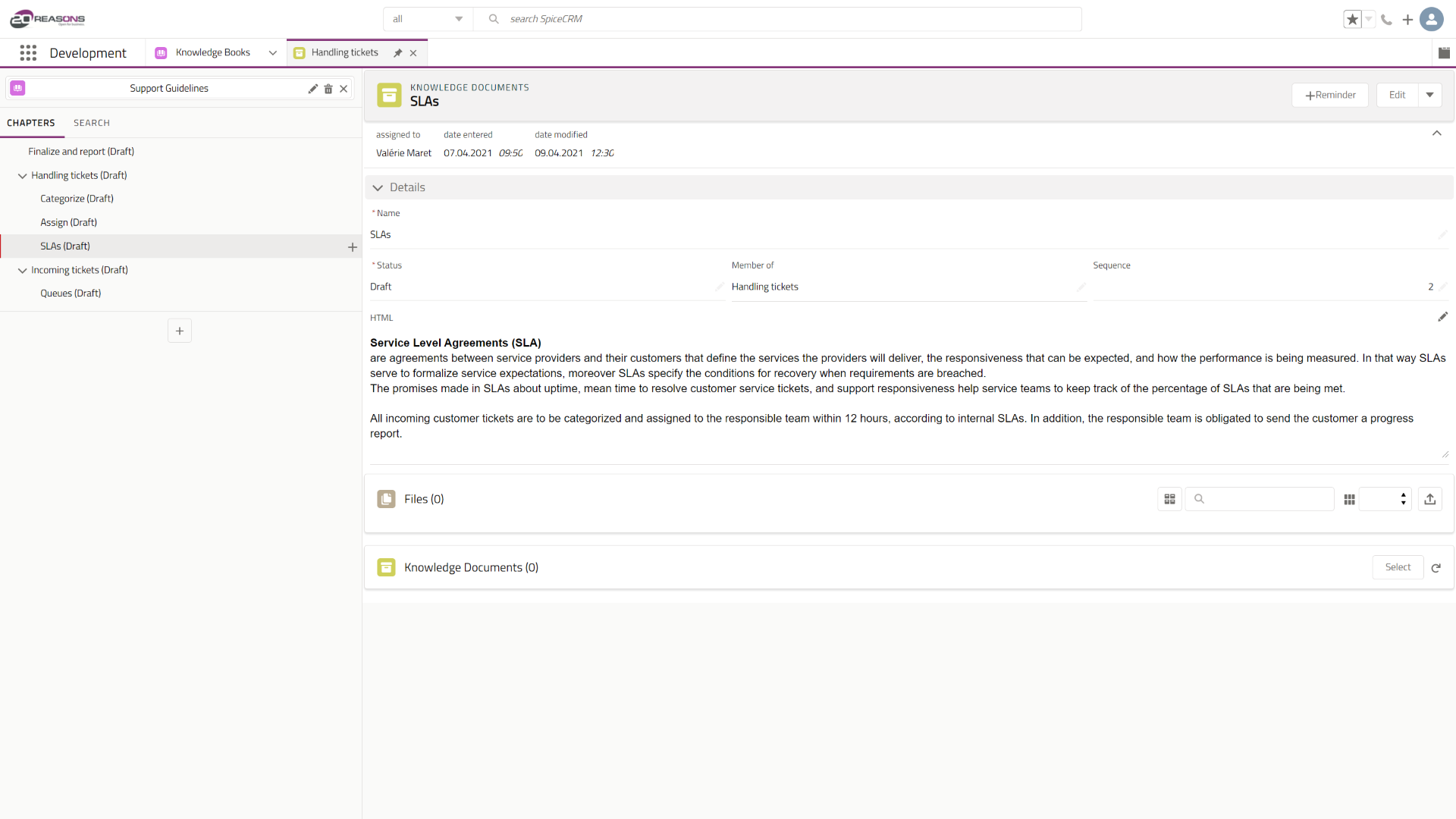Switch to the SEARCH tab
This screenshot has height=819, width=1456.
(92, 123)
